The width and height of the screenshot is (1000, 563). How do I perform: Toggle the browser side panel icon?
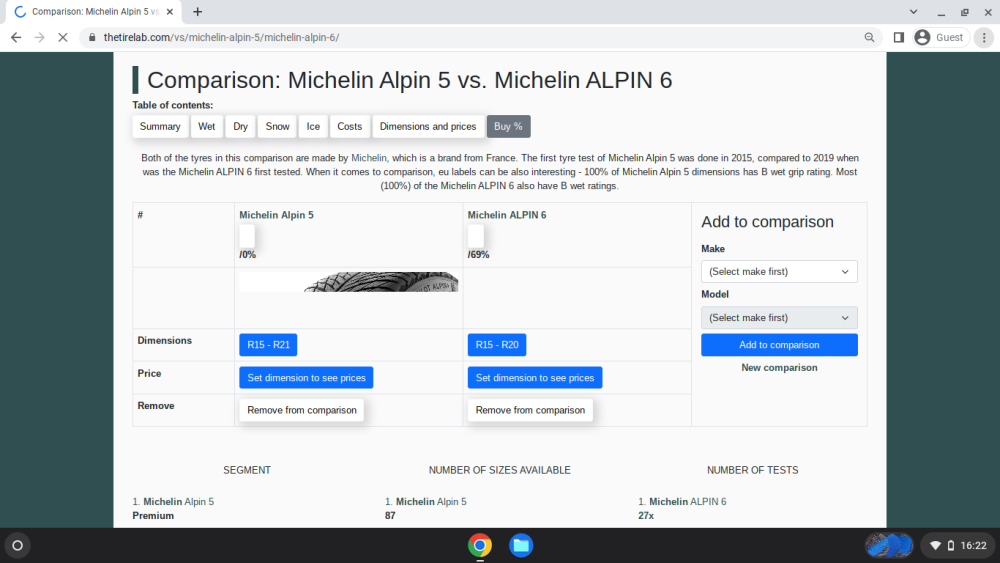pyautogui.click(x=899, y=38)
